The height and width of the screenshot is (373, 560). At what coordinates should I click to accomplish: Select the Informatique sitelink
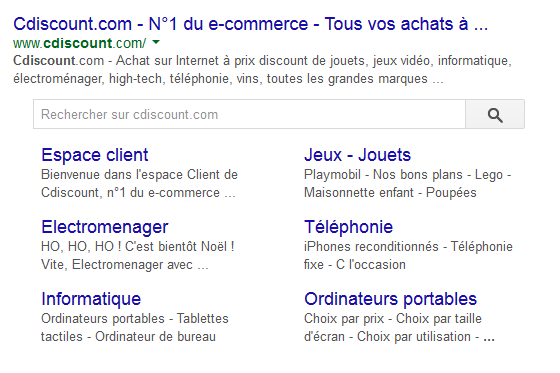point(91,299)
